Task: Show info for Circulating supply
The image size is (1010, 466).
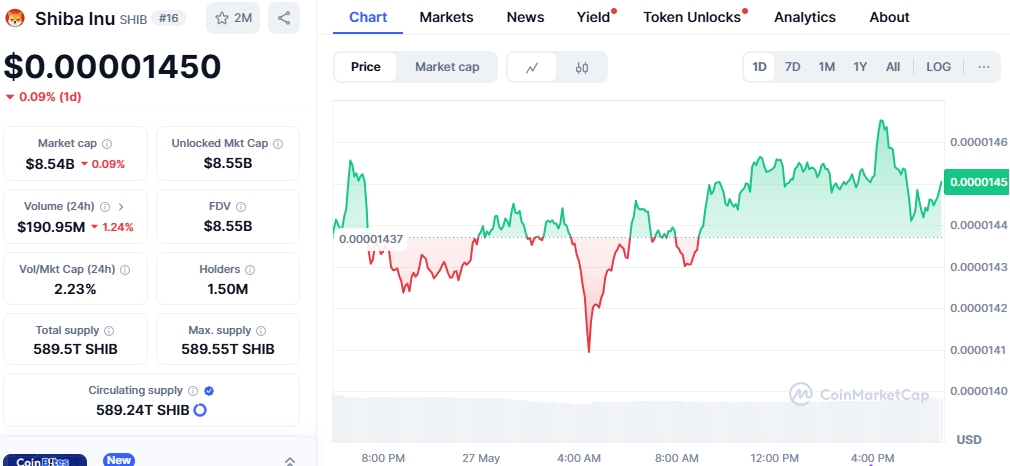Action: tap(193, 391)
